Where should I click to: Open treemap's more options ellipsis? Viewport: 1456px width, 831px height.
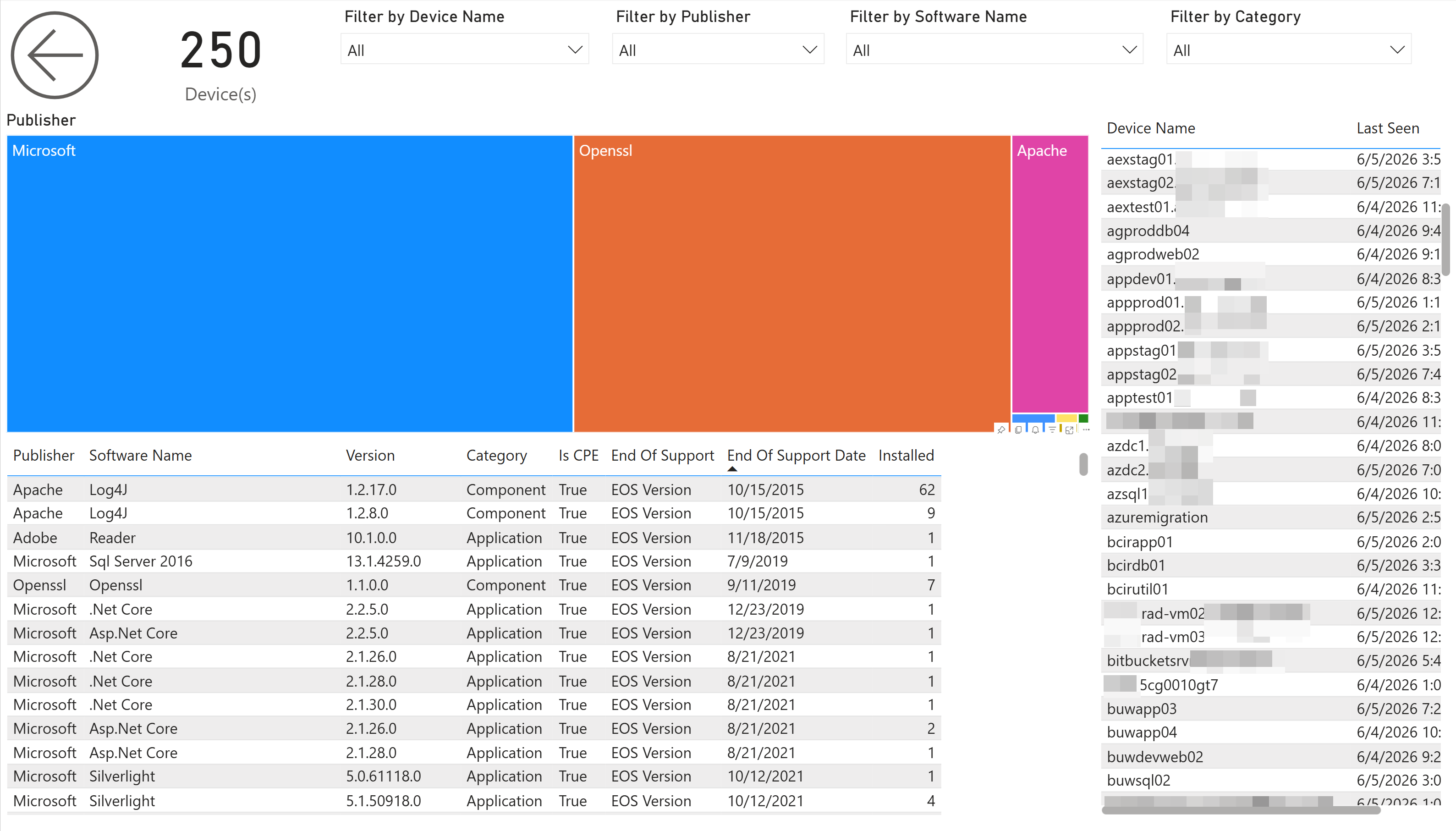pyautogui.click(x=1086, y=430)
